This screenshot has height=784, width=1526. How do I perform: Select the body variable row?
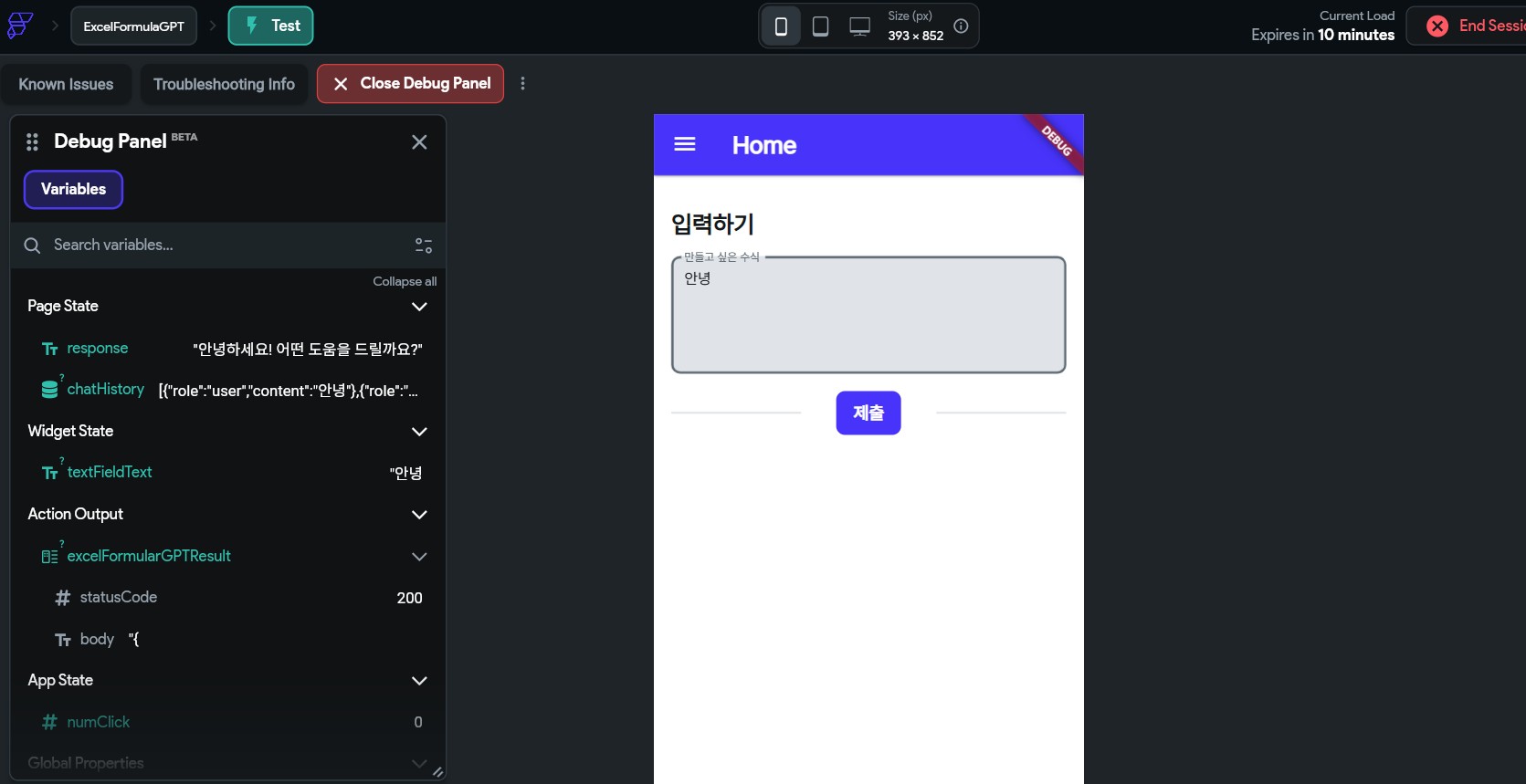228,640
